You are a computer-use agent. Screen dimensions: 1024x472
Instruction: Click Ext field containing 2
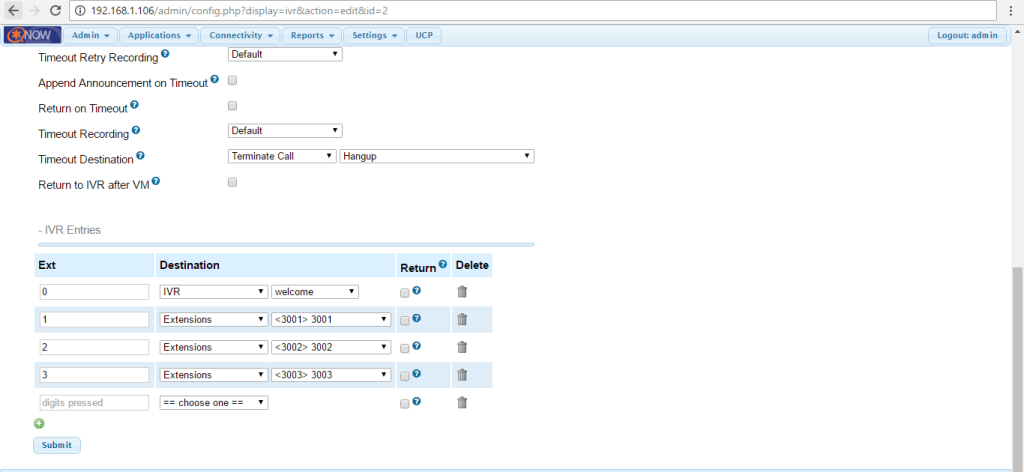click(94, 347)
